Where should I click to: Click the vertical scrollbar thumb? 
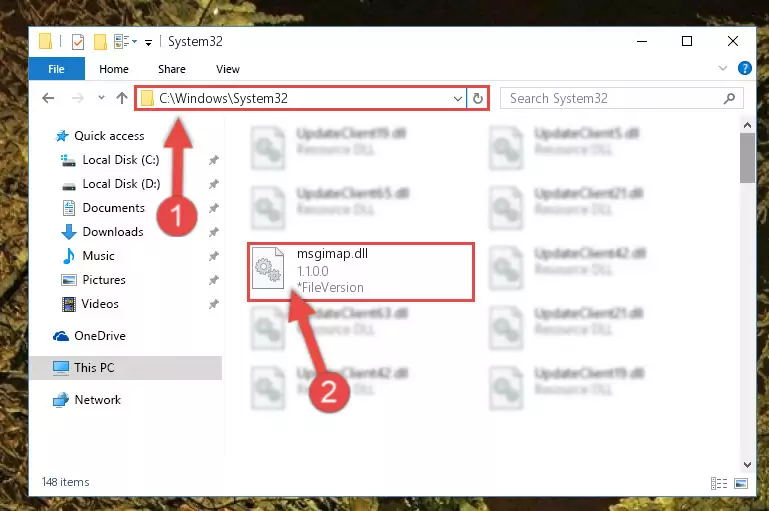point(747,158)
